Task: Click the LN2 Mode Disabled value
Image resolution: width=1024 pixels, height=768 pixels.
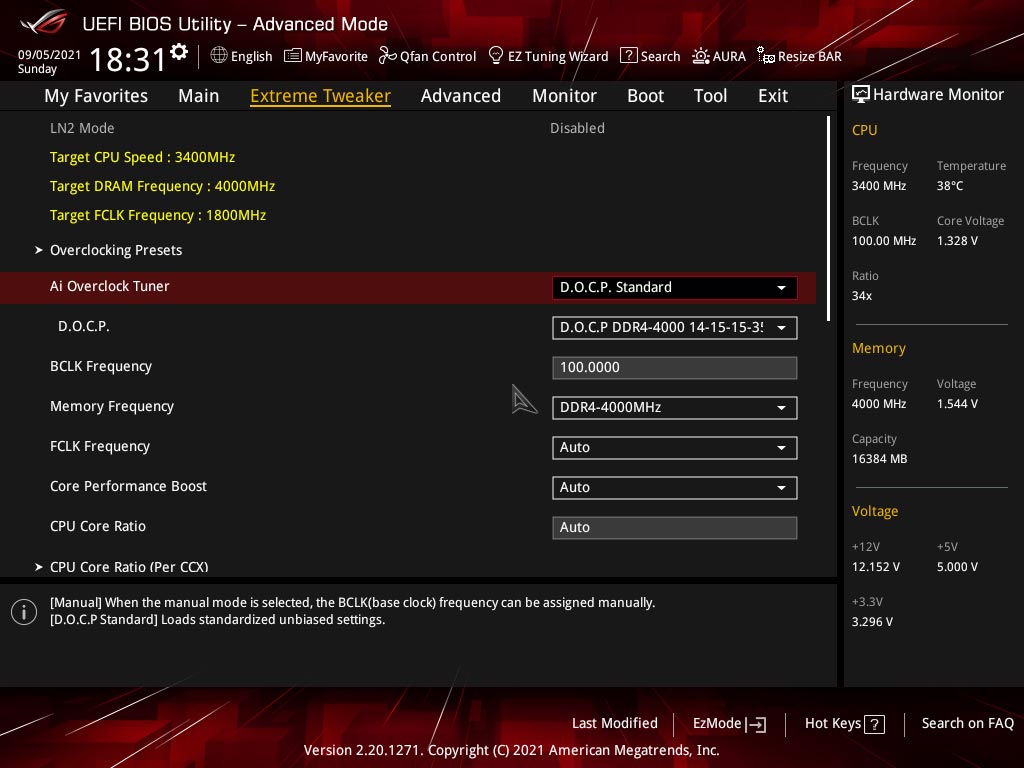Action: tap(577, 128)
